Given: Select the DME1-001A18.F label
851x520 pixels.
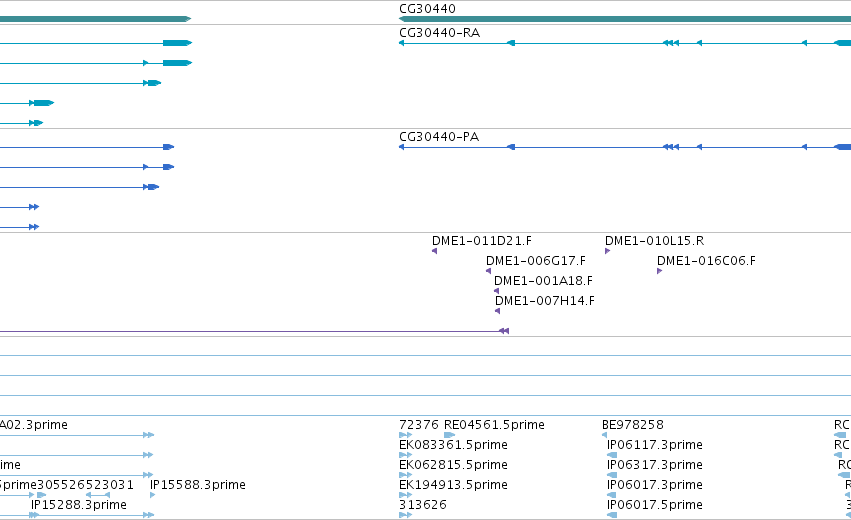Looking at the screenshot, I should (x=543, y=281).
